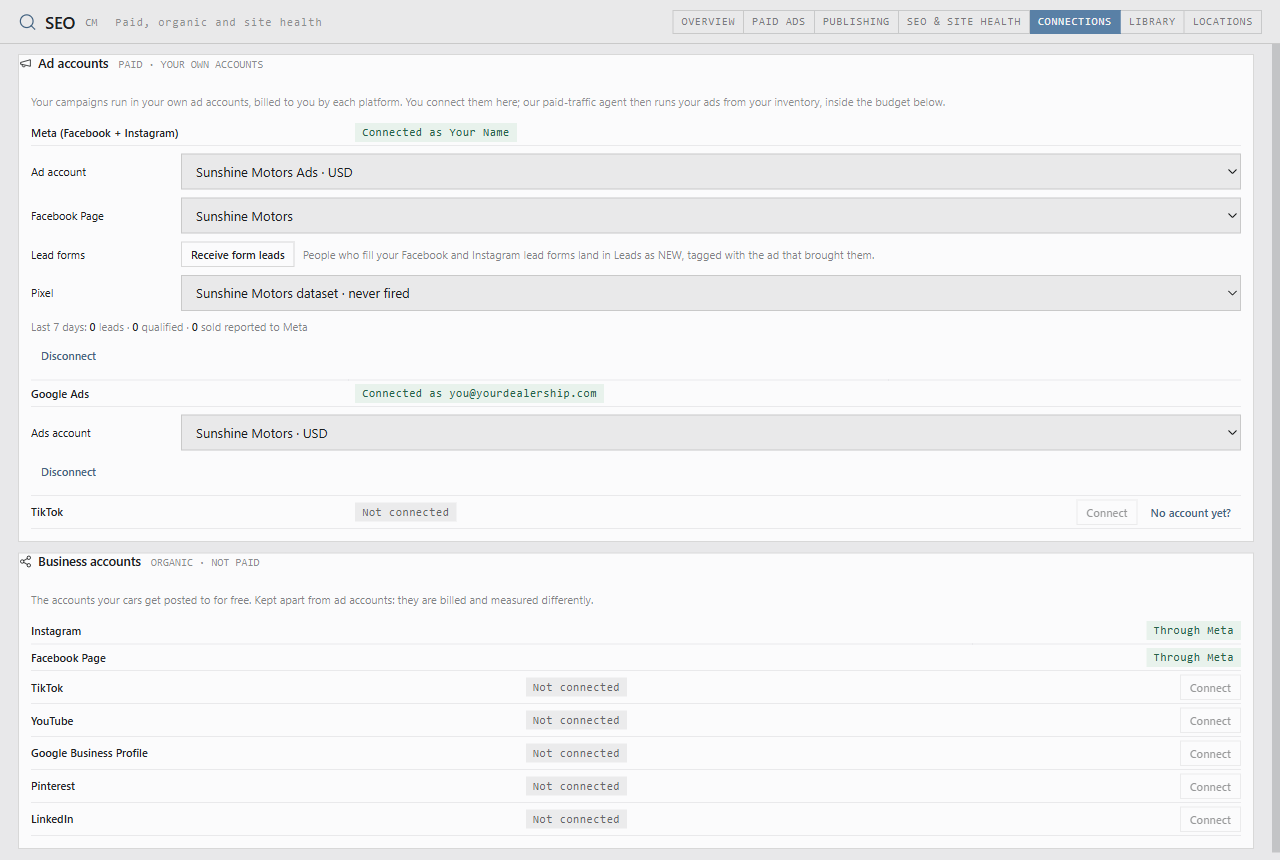Click the Google Business Profile label
This screenshot has width=1280, height=860.
89,753
